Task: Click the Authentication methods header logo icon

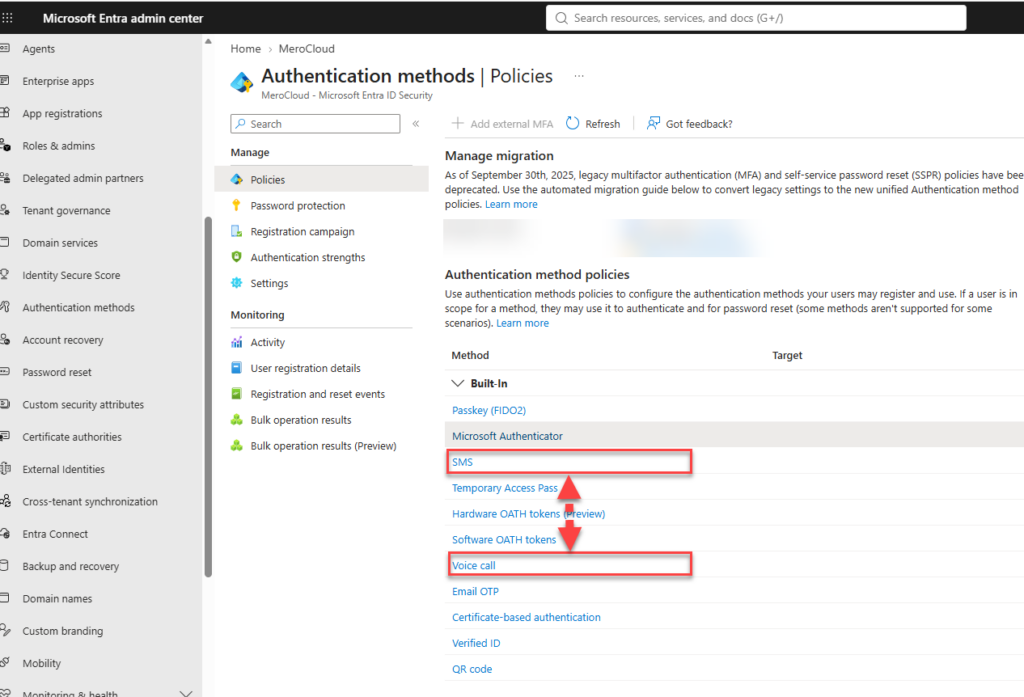Action: coord(242,82)
